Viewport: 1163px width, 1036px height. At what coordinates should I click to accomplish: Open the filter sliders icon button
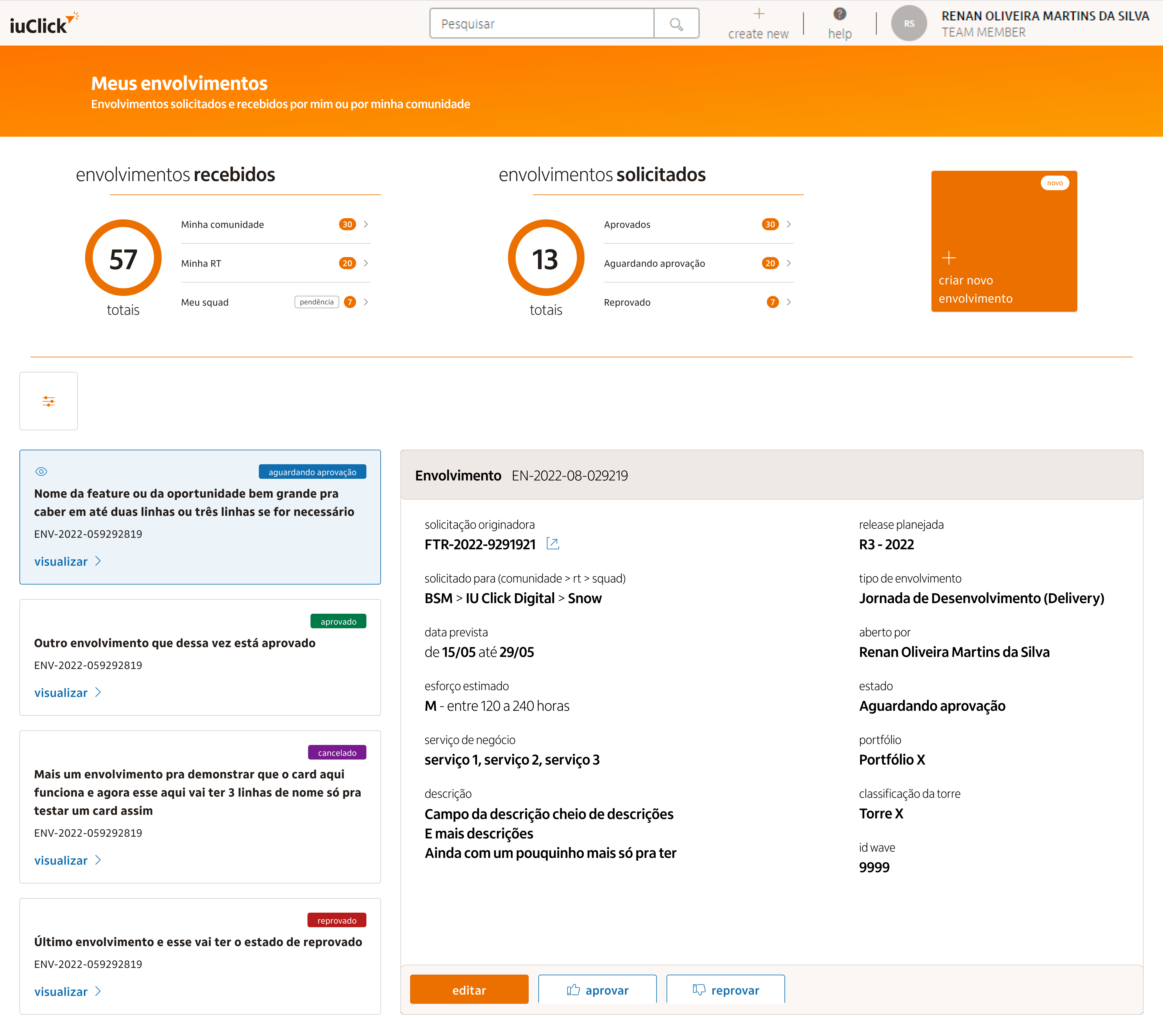coord(48,401)
